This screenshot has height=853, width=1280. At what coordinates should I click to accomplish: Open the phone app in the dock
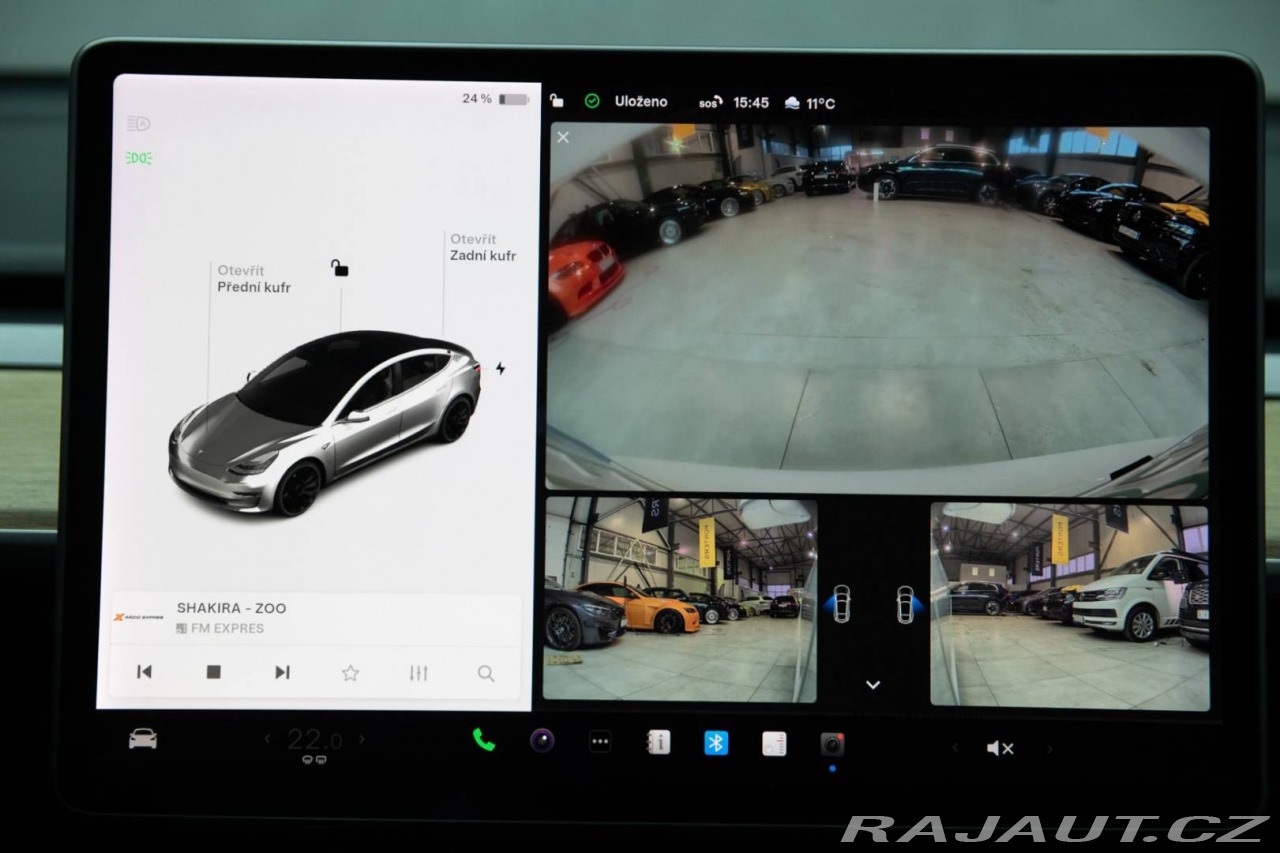click(x=484, y=740)
